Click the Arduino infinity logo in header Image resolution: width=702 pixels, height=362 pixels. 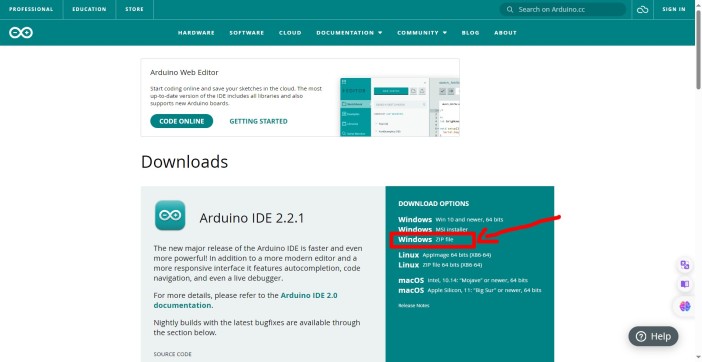point(21,33)
